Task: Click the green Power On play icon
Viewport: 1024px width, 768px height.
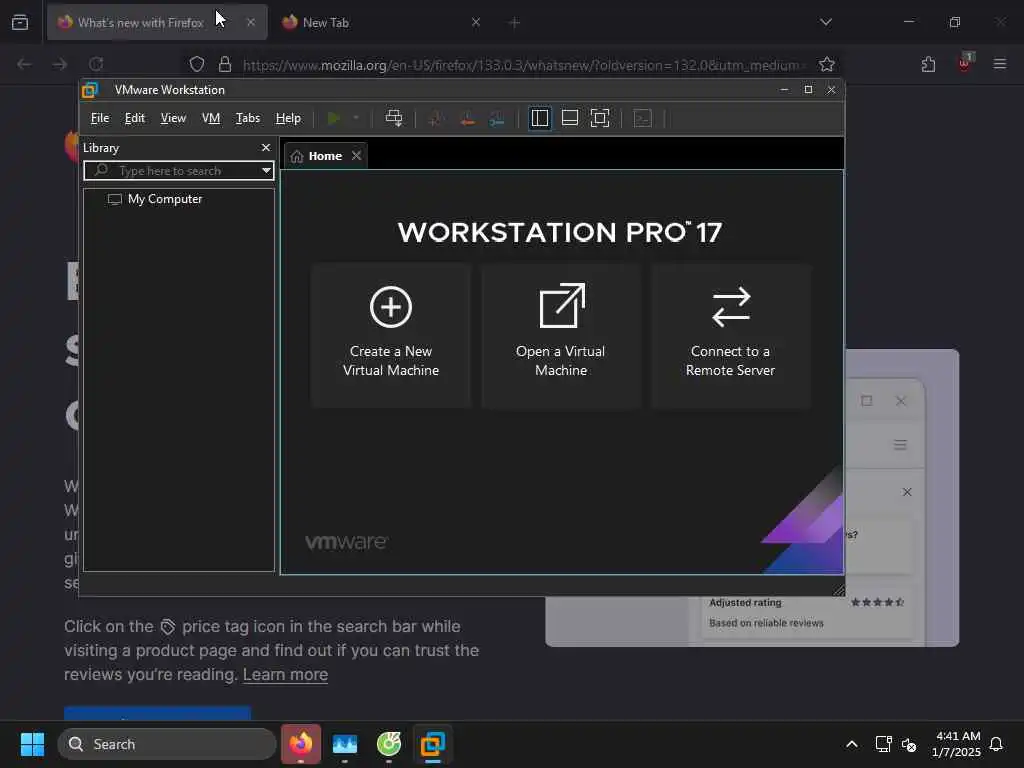Action: coord(334,118)
